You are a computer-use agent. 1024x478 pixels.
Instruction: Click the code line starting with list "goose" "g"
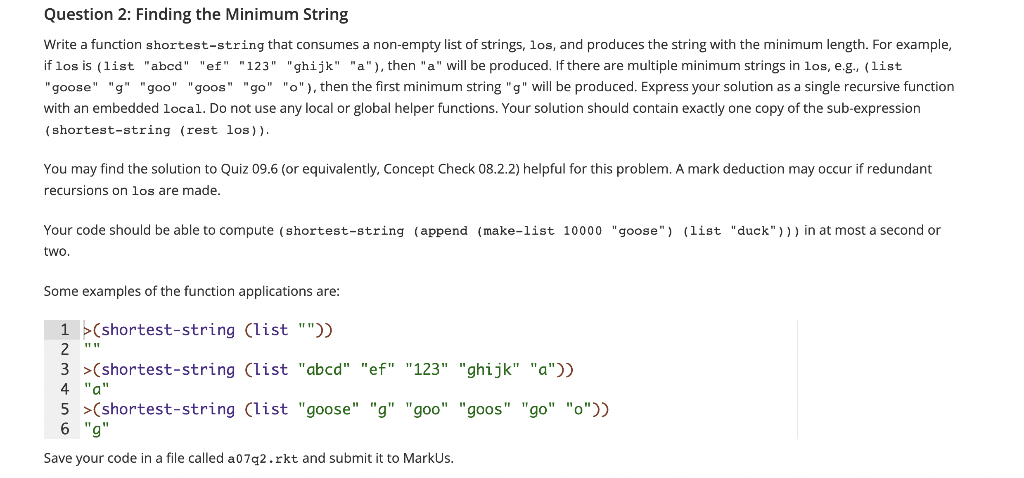(349, 409)
